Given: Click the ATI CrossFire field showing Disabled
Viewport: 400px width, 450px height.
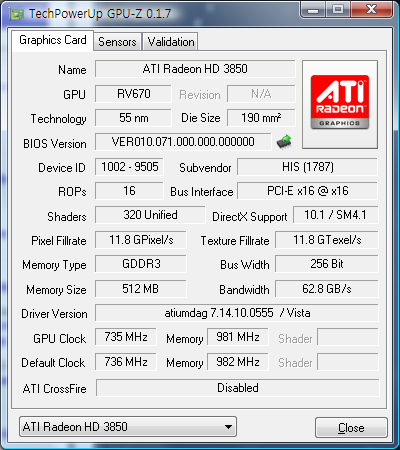Looking at the screenshot, I should pyautogui.click(x=238, y=388).
